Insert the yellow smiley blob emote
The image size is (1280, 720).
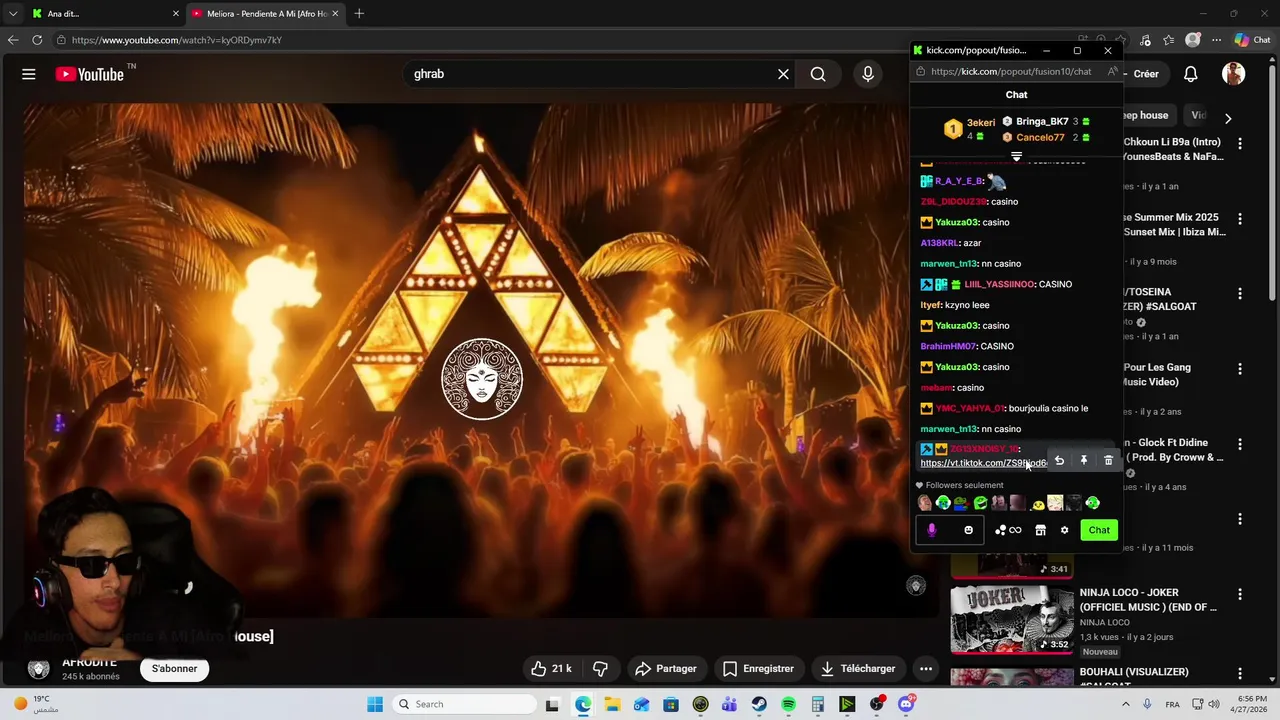tap(1037, 504)
